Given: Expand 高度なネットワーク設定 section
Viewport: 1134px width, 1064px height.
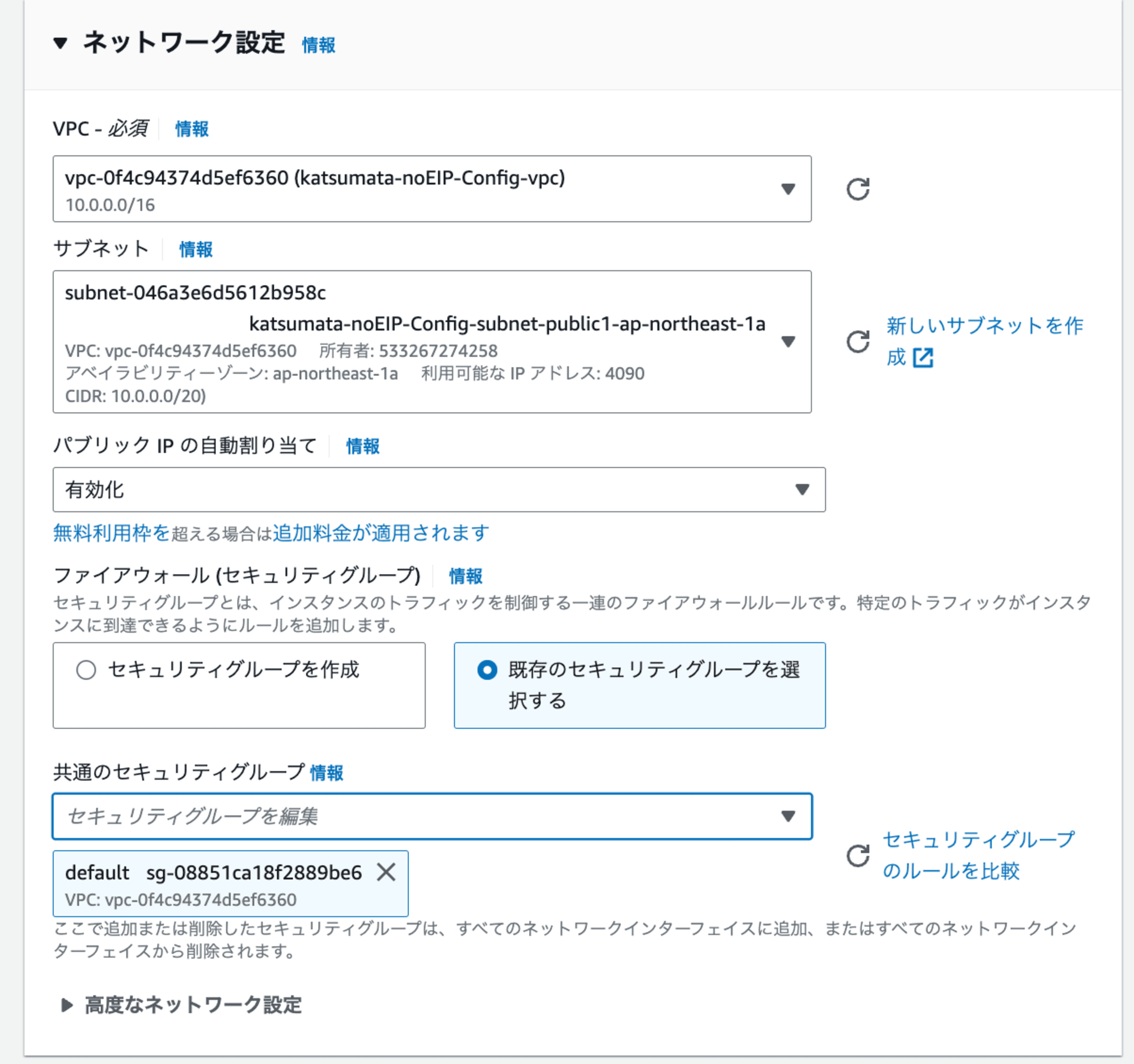Looking at the screenshot, I should click(x=182, y=1004).
